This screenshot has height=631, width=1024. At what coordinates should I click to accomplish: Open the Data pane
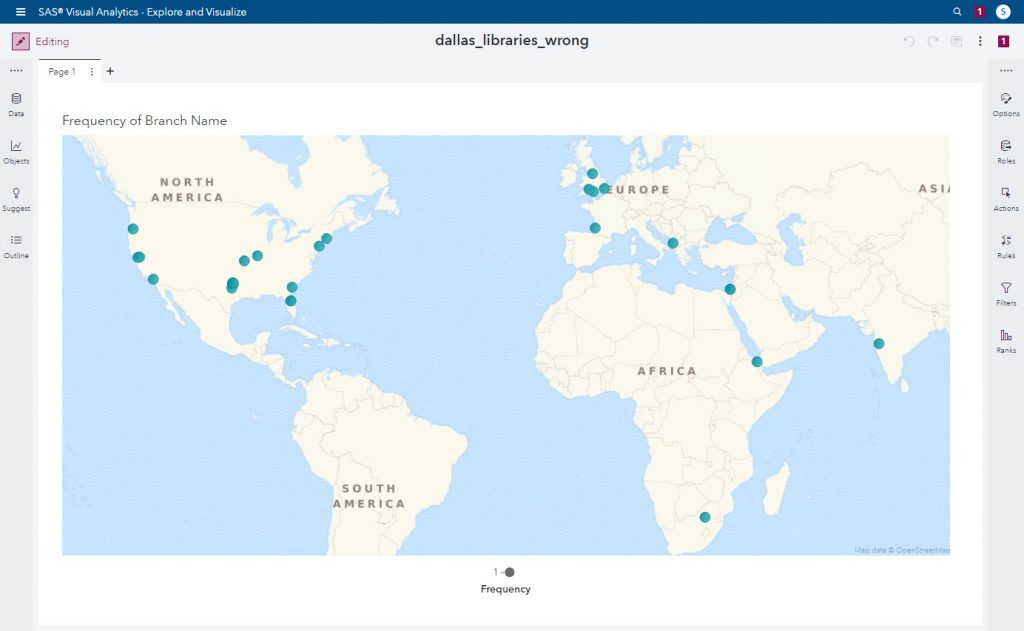pyautogui.click(x=15, y=103)
